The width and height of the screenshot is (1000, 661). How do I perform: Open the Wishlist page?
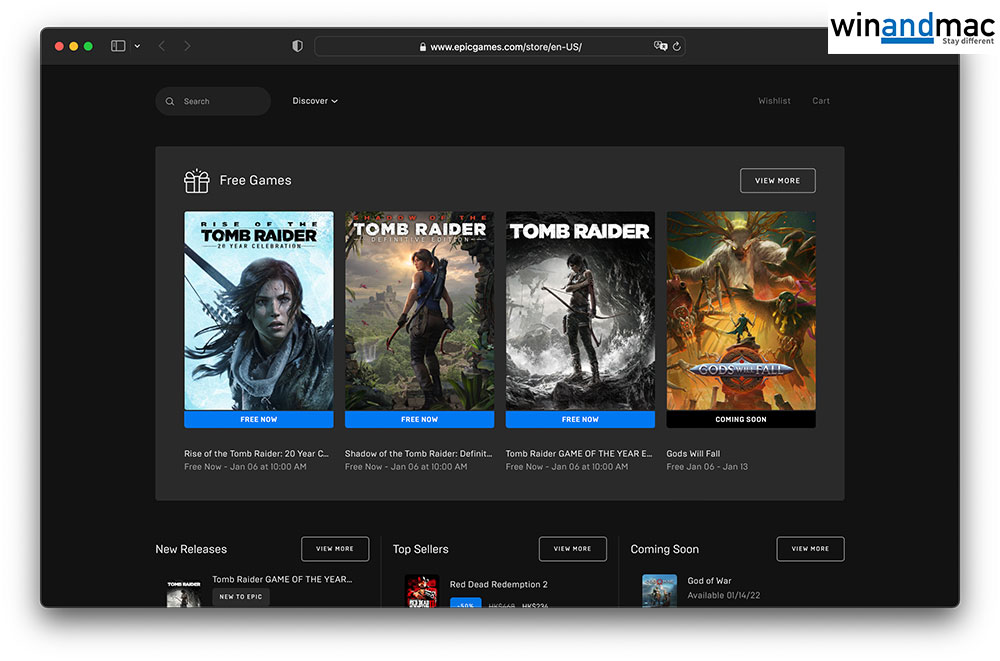point(774,101)
